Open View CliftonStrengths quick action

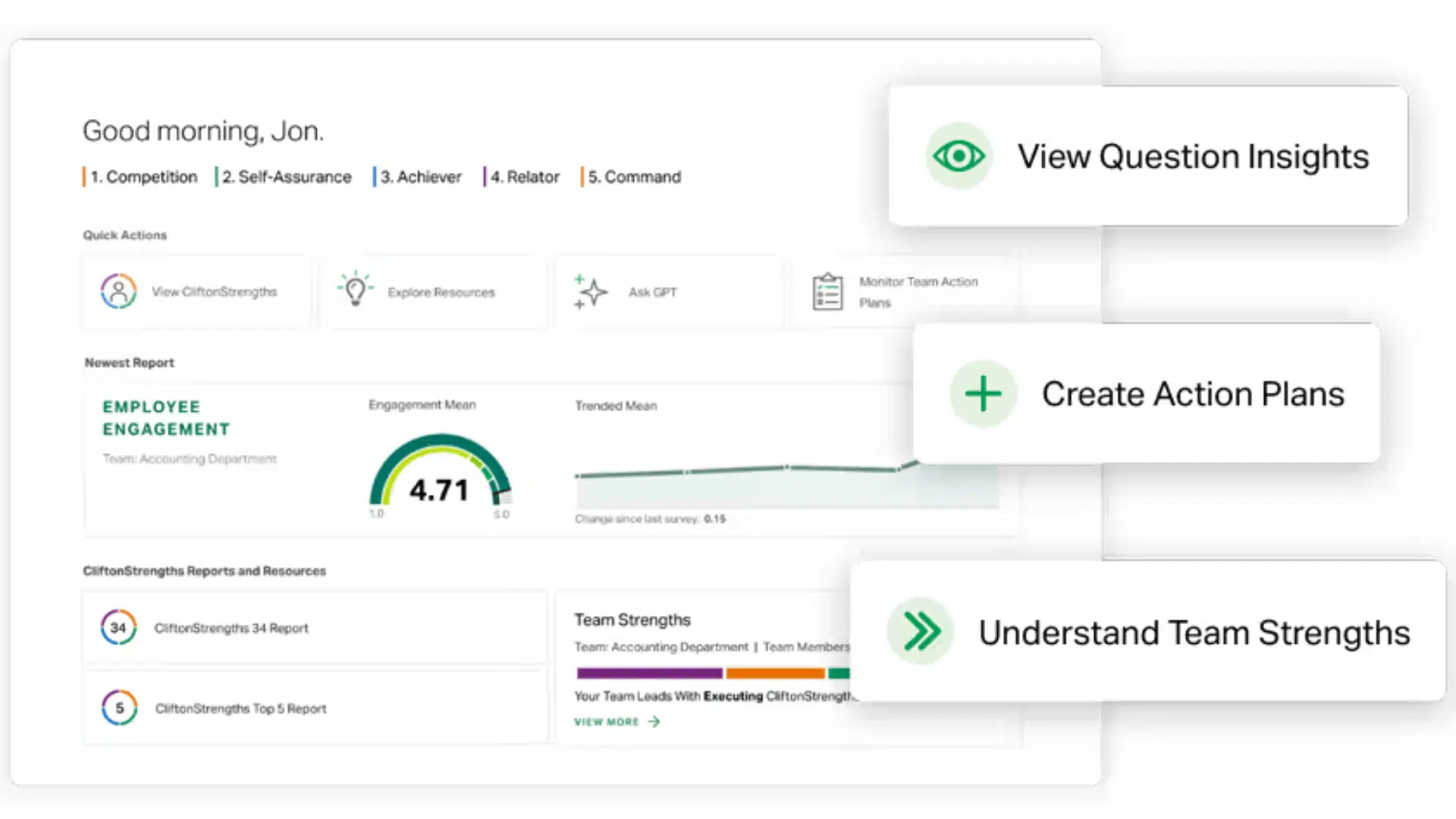pos(196,292)
